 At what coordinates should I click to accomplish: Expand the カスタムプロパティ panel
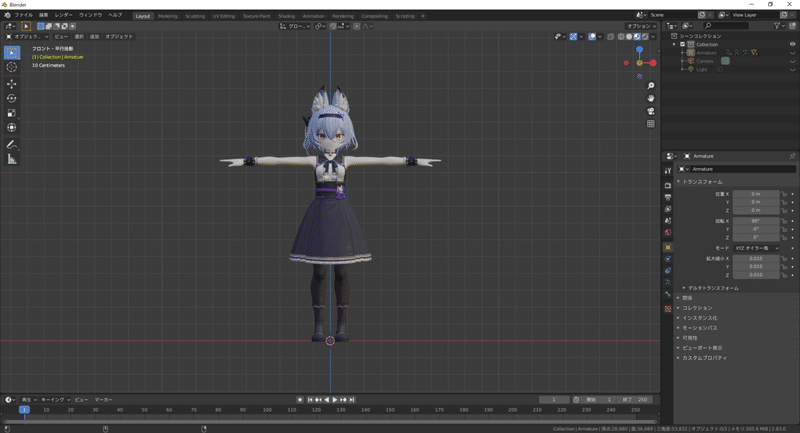pyautogui.click(x=702, y=358)
